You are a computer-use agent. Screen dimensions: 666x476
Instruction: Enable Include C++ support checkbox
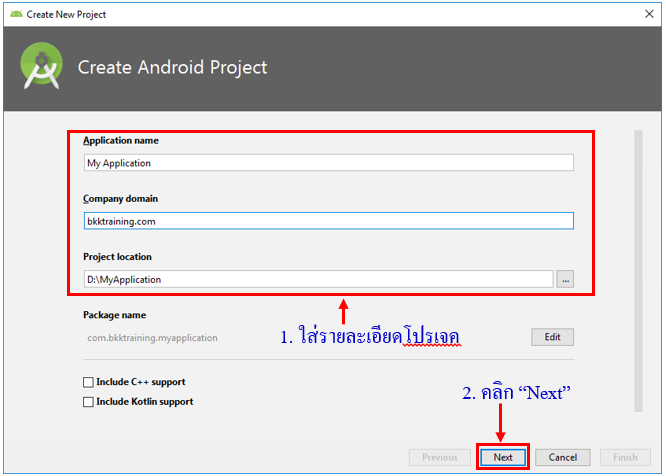click(89, 382)
